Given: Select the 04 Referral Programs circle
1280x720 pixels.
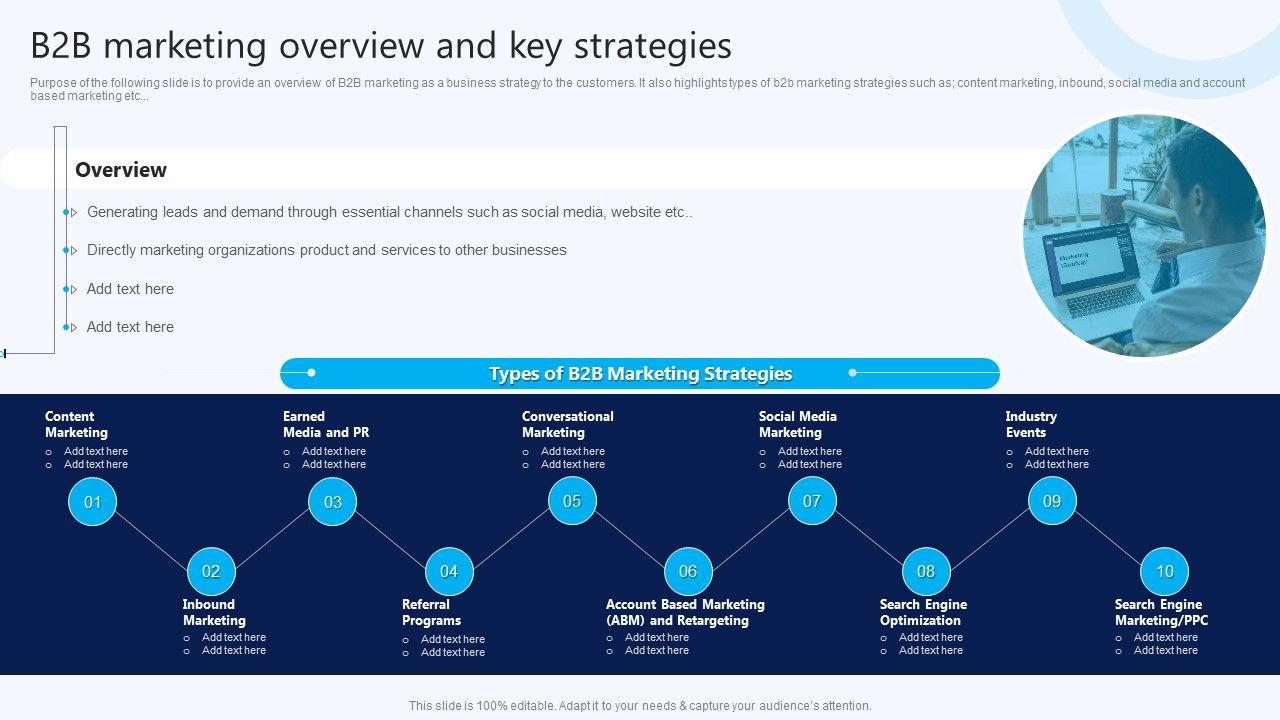Looking at the screenshot, I should click(449, 571).
